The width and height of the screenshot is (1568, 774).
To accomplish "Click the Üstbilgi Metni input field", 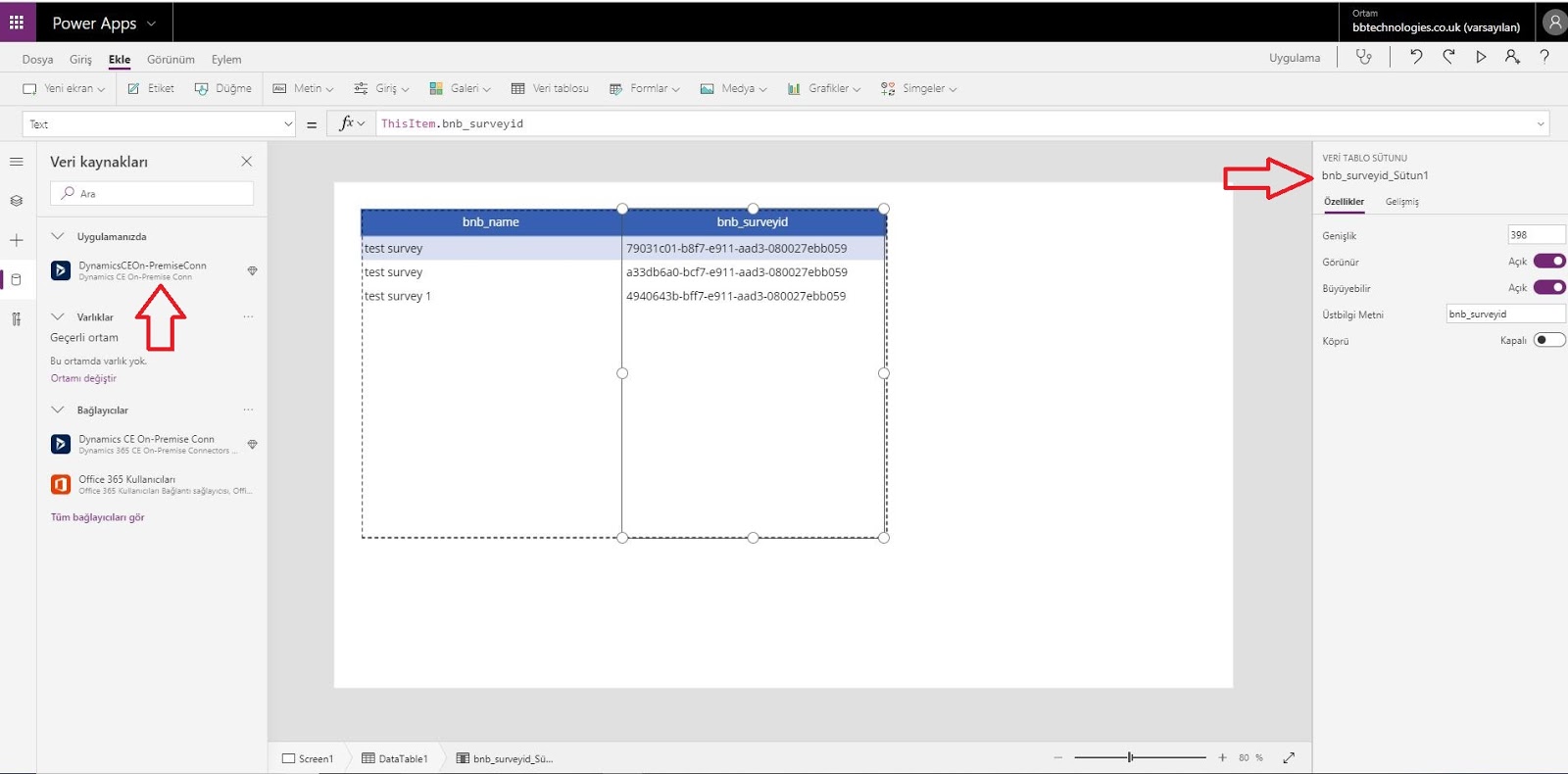I will 1505,314.
